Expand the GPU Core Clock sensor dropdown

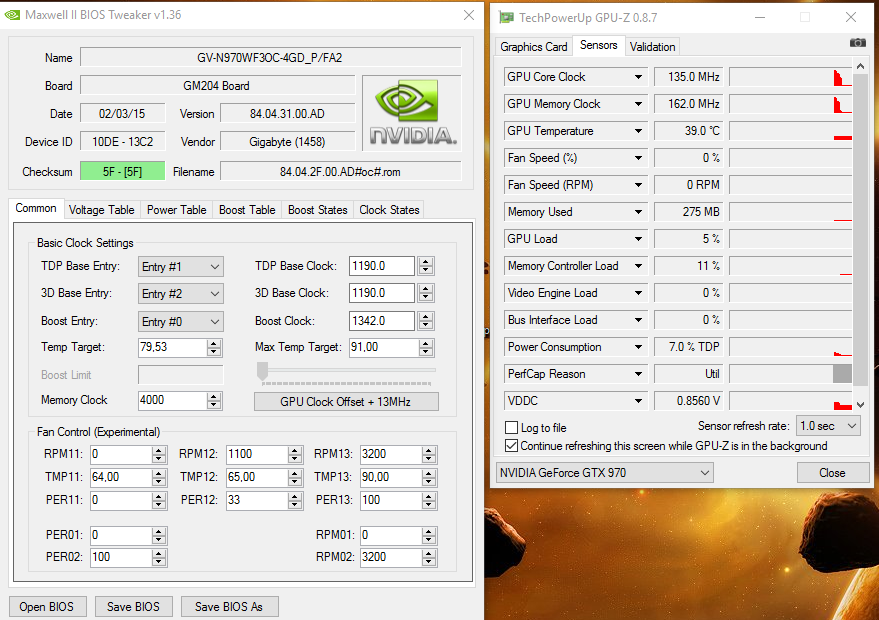(638, 77)
